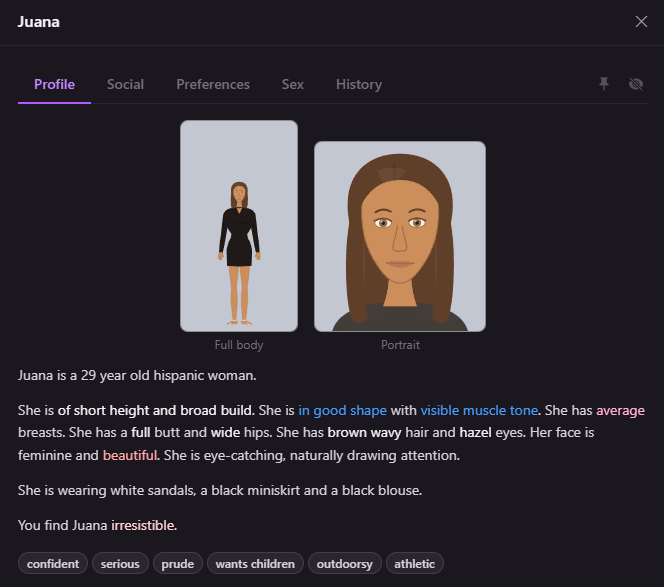This screenshot has height=587, width=664.
Task: Toggle the crossed-eye visibility icon
Action: click(x=636, y=84)
